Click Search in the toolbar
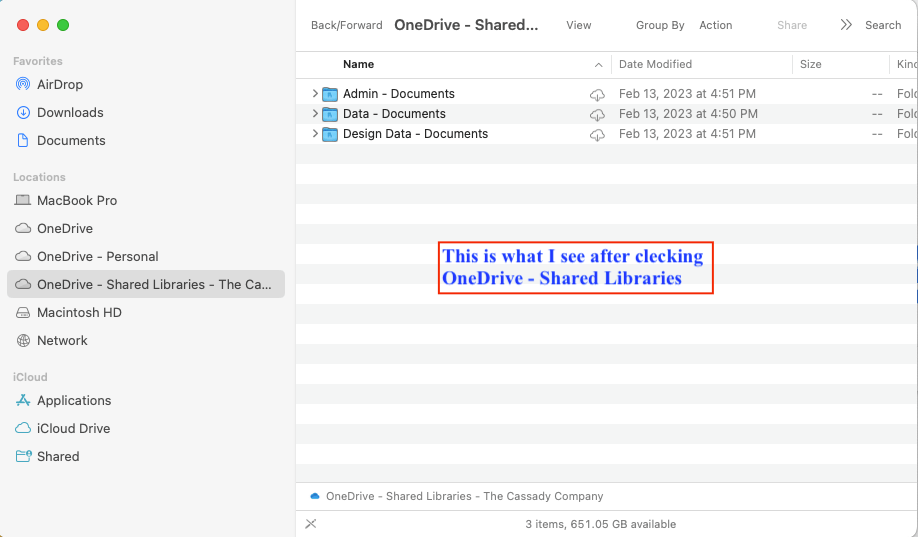Screen dimensions: 918x537 (883, 25)
